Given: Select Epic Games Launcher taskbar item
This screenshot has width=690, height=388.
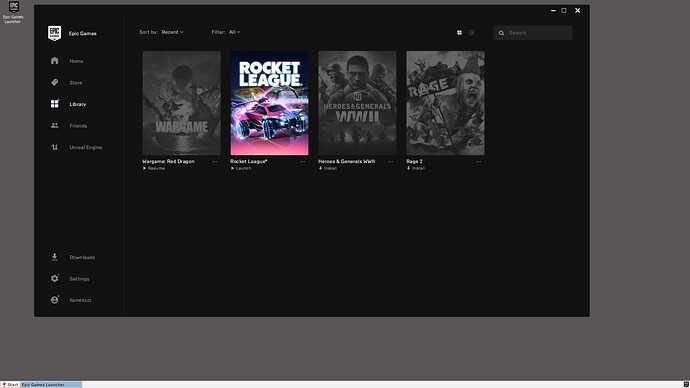Looking at the screenshot, I should click(x=51, y=384).
